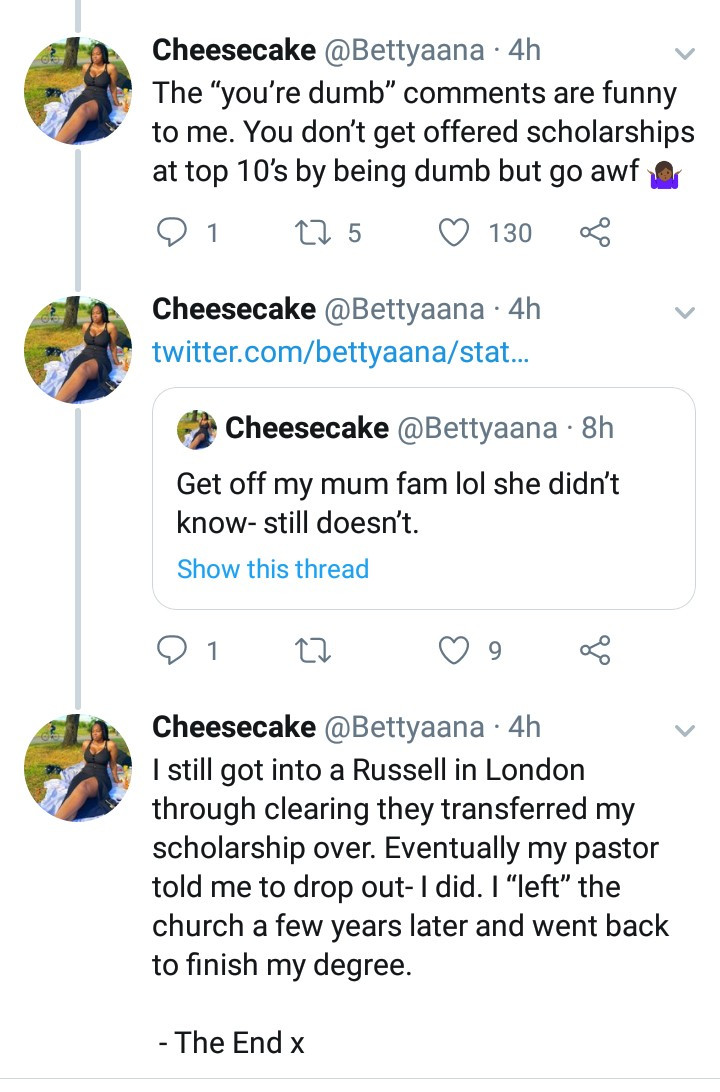
Task: Click Cheesecake name on the Russell tweet
Action: 233,727
